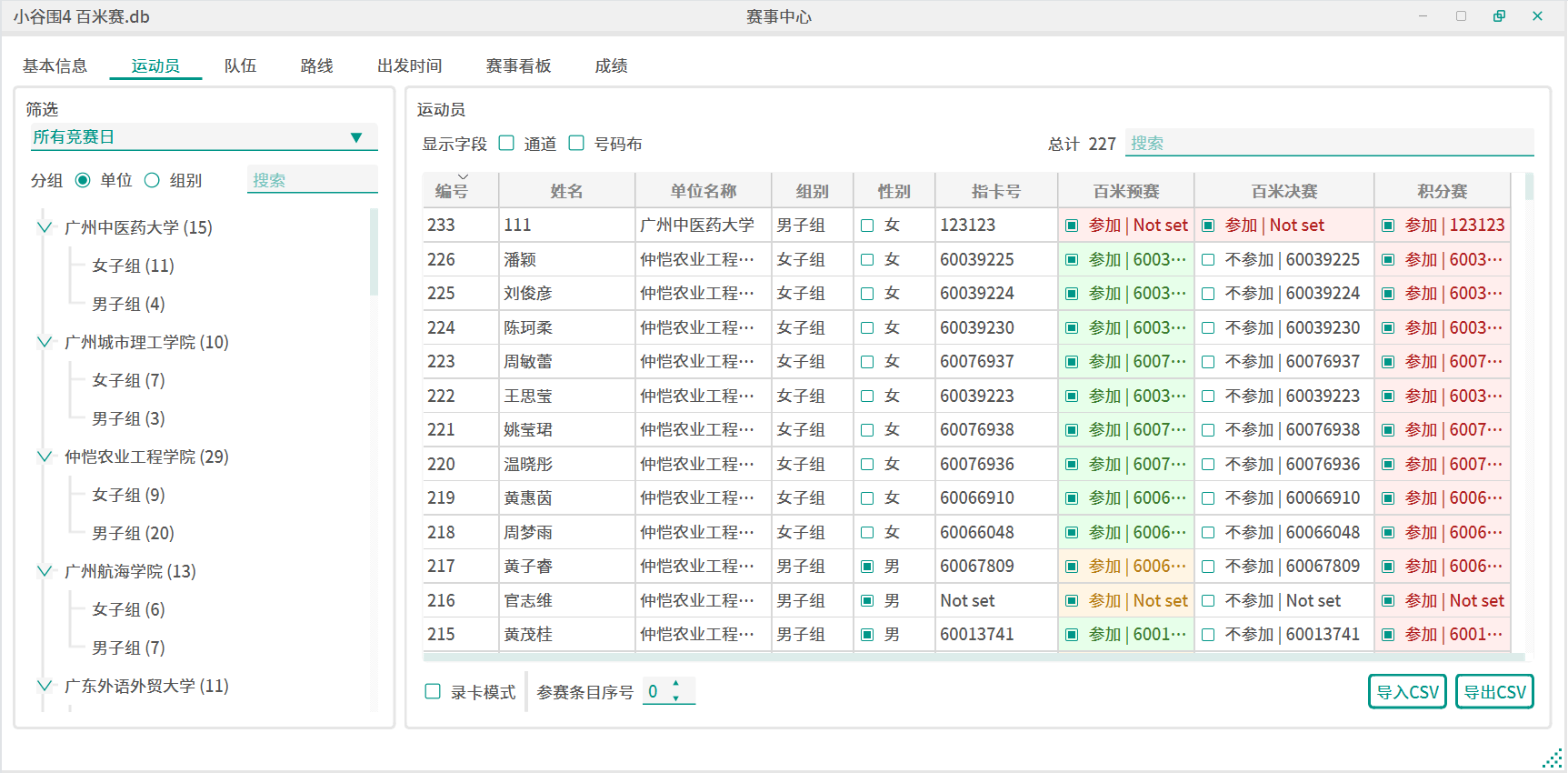Screen dimensions: 1568x773
Task: Collapse the 广州中医药大学 tree node
Action: point(44,227)
